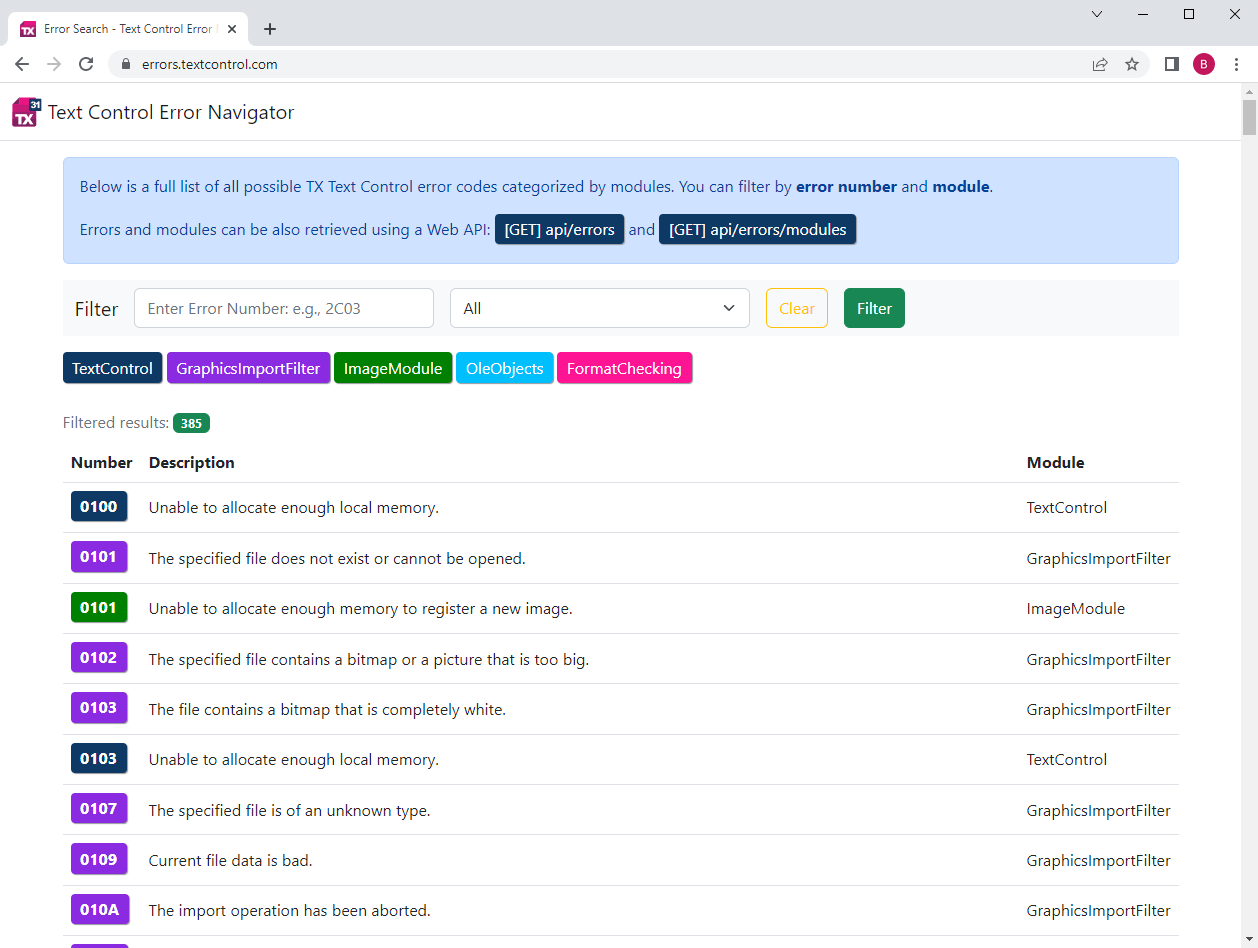Click the Description column header
Image resolution: width=1258 pixels, height=948 pixels.
tap(192, 462)
